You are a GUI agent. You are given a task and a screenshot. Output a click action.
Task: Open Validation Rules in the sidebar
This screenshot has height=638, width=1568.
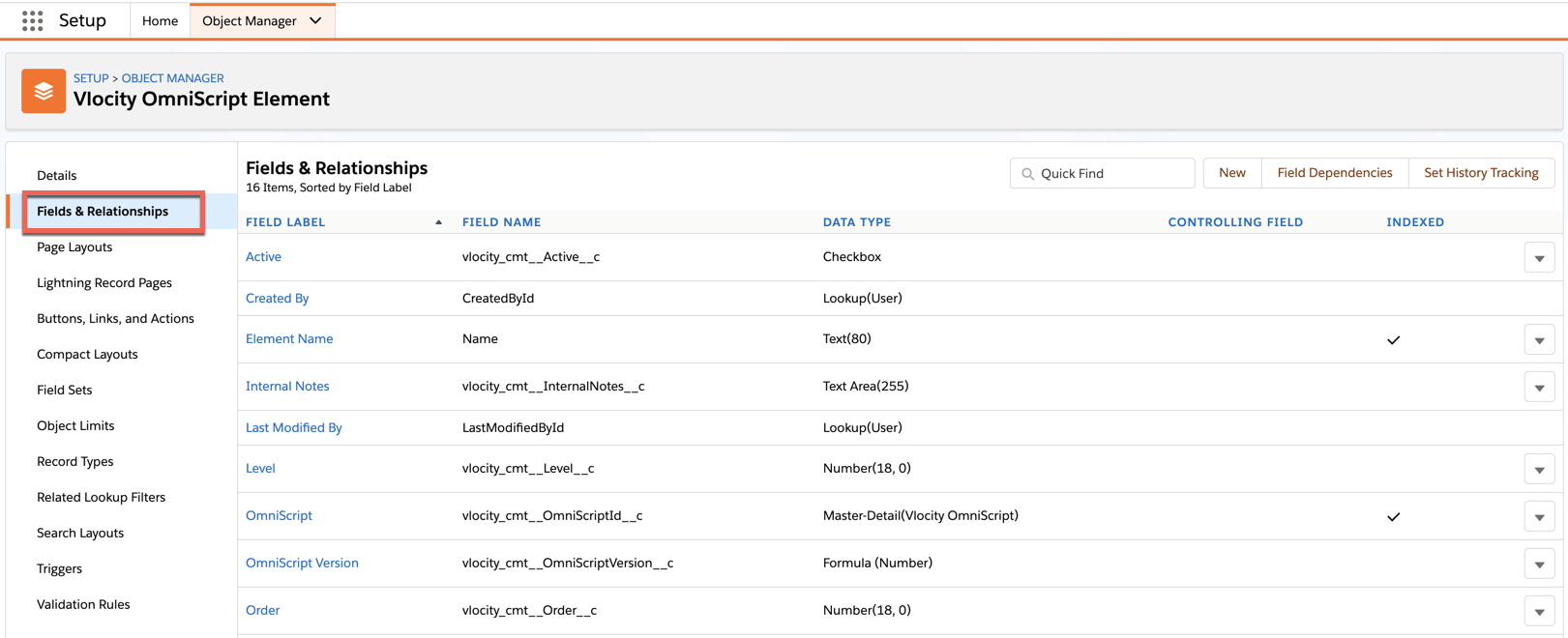coord(83,604)
